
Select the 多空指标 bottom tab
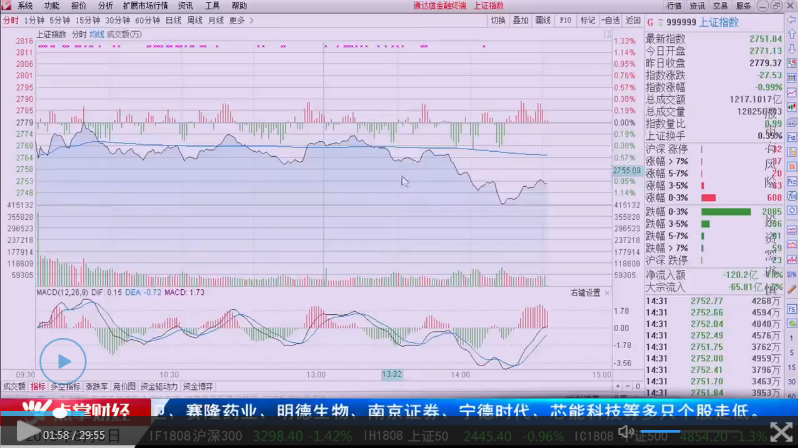(65, 387)
